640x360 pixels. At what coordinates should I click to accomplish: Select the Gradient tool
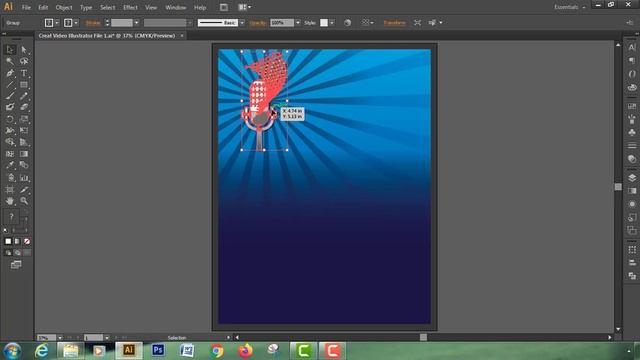[x=24, y=154]
